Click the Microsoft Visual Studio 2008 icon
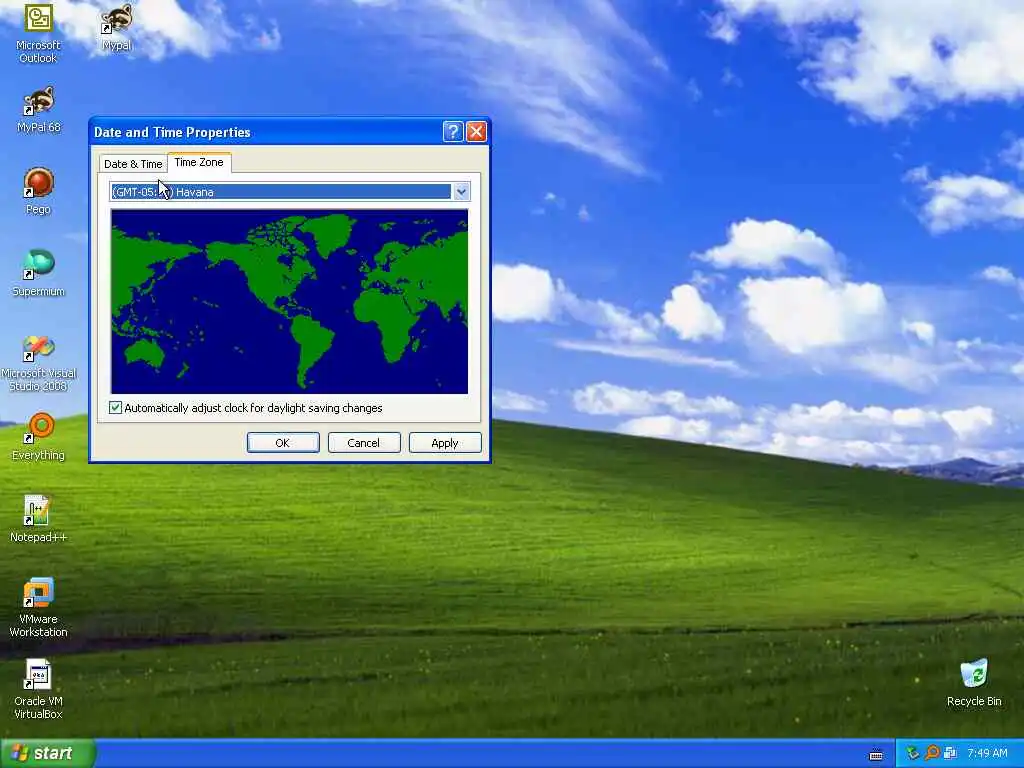The image size is (1024, 768). pyautogui.click(x=38, y=362)
